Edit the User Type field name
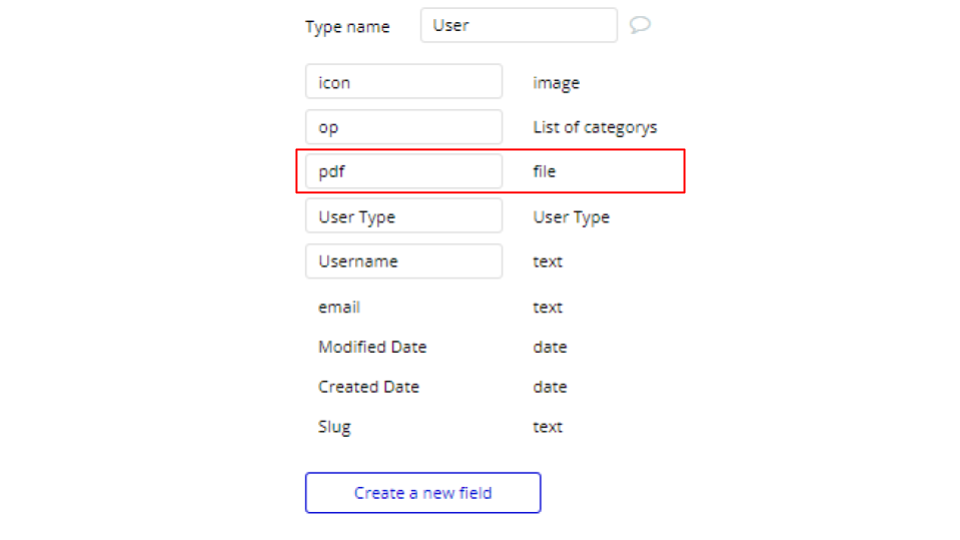 tap(404, 216)
